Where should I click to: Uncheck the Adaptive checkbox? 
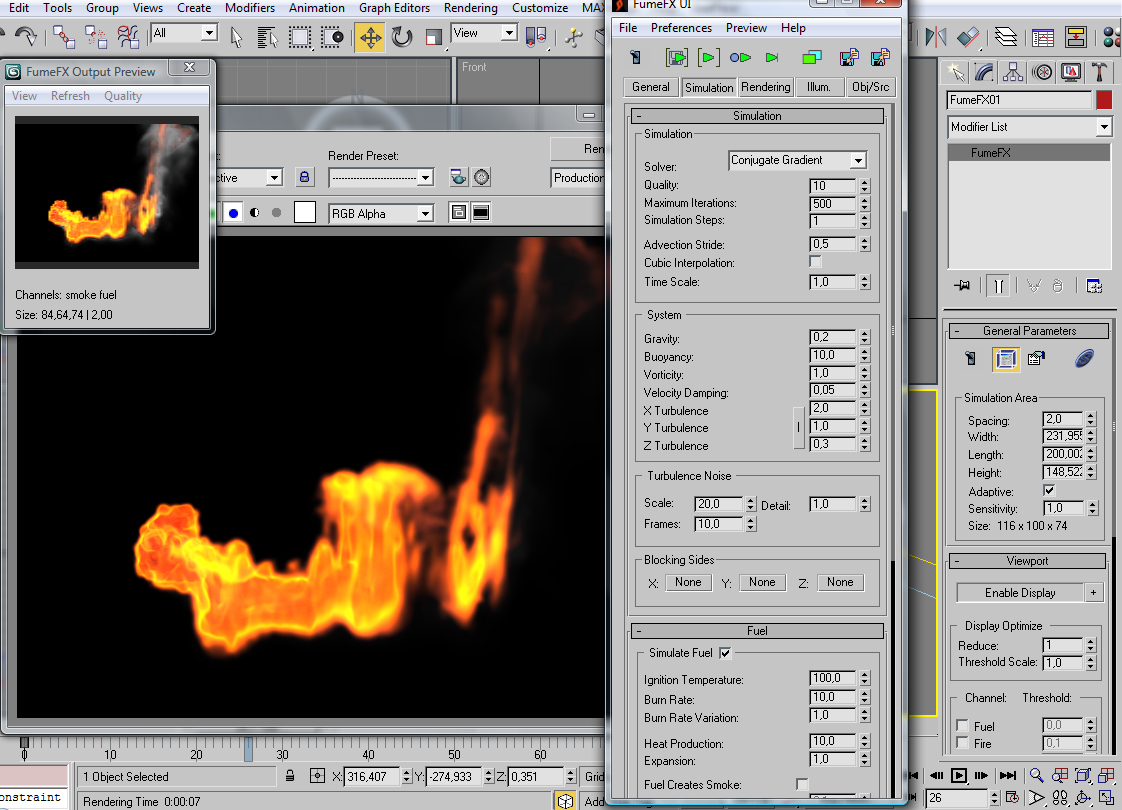pos(1049,490)
